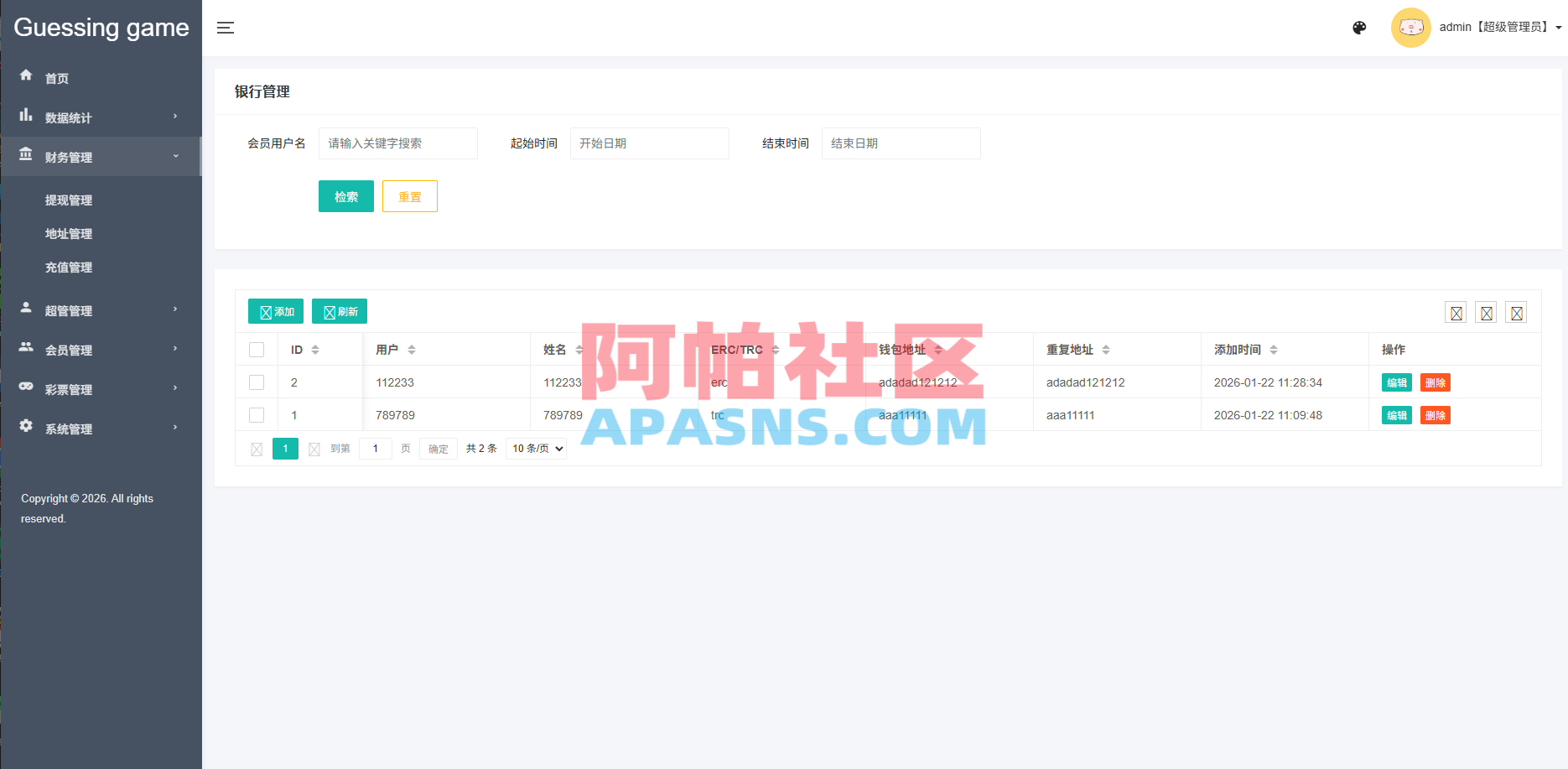The image size is (1568, 769).
Task: Sort table by 钱包地址 column arrows
Action: [938, 350]
